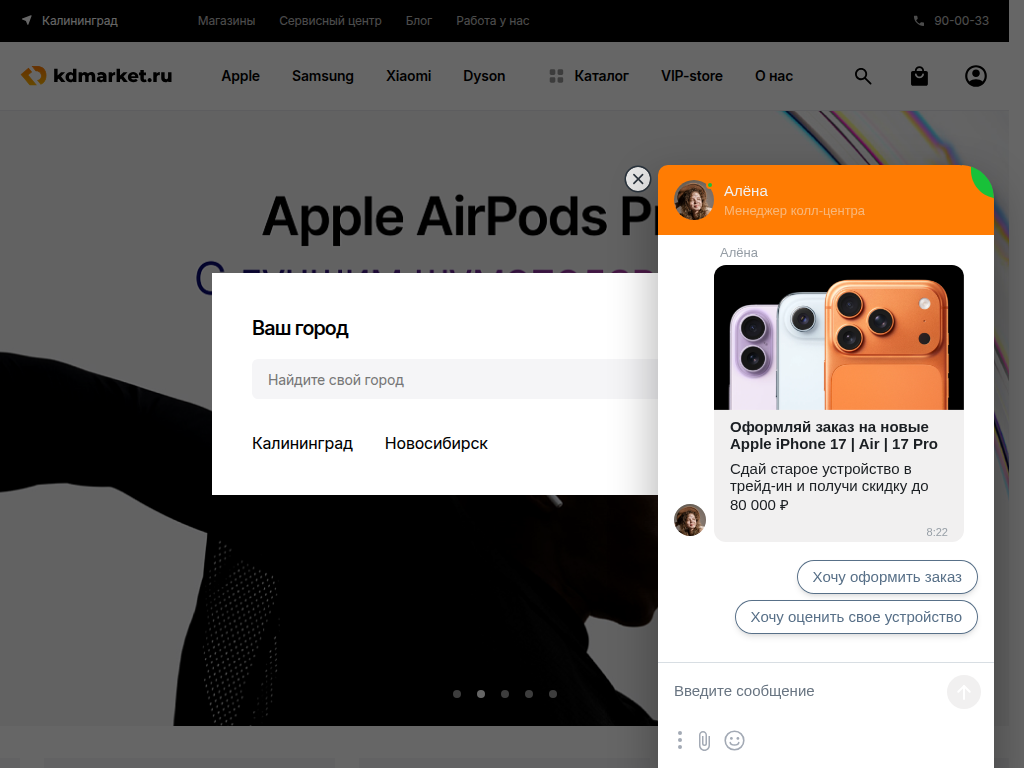Viewport: 1024px width, 768px height.
Task: Open the VIP-store menu item
Action: 691,76
